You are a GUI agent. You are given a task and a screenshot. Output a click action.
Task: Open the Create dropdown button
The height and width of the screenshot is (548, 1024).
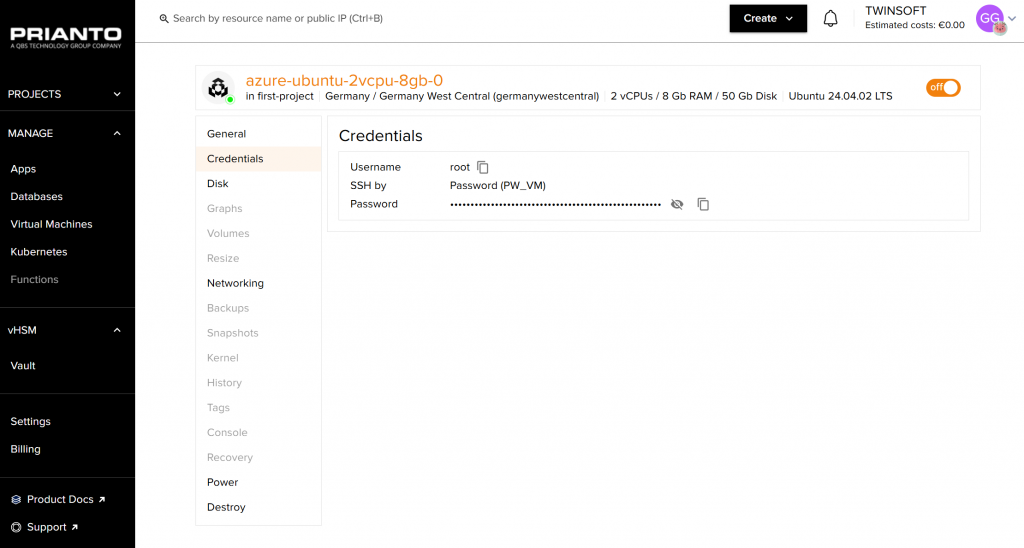coord(767,19)
